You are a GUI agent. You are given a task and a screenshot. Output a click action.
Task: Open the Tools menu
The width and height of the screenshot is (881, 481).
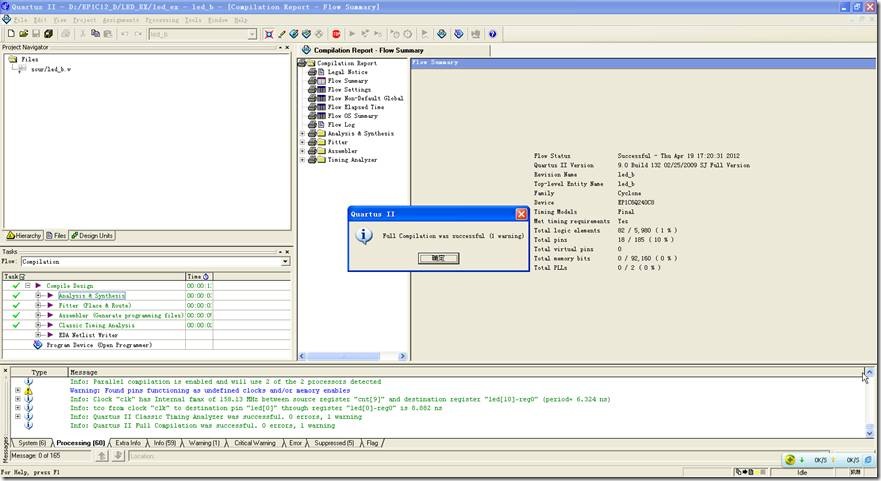click(x=193, y=20)
